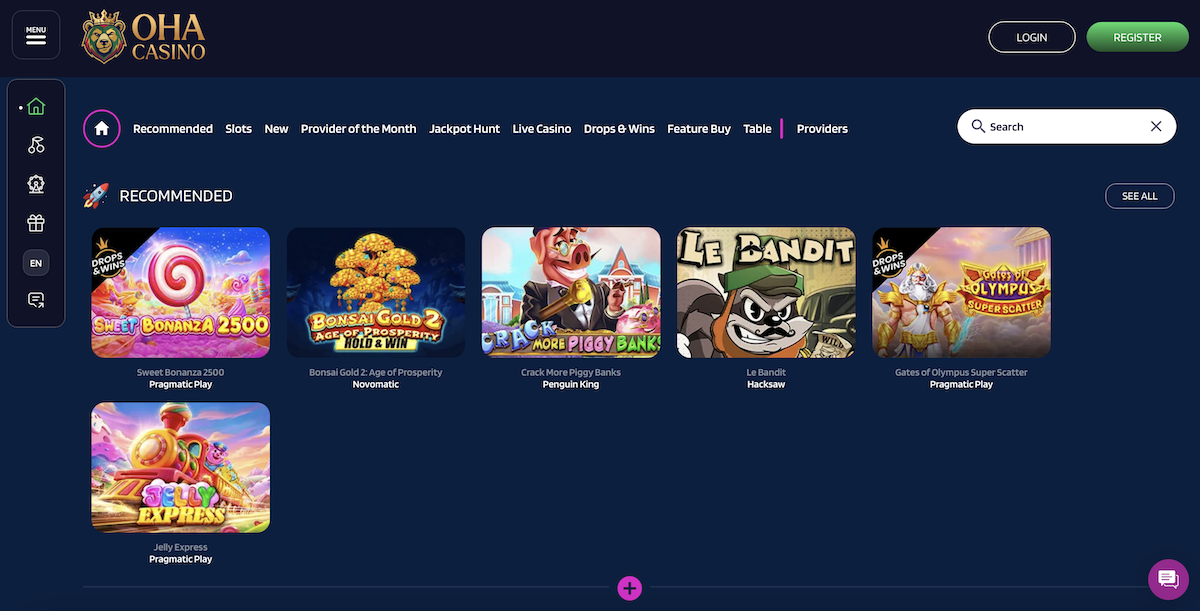
Task: Open the Providers tab
Action: pyautogui.click(x=822, y=129)
